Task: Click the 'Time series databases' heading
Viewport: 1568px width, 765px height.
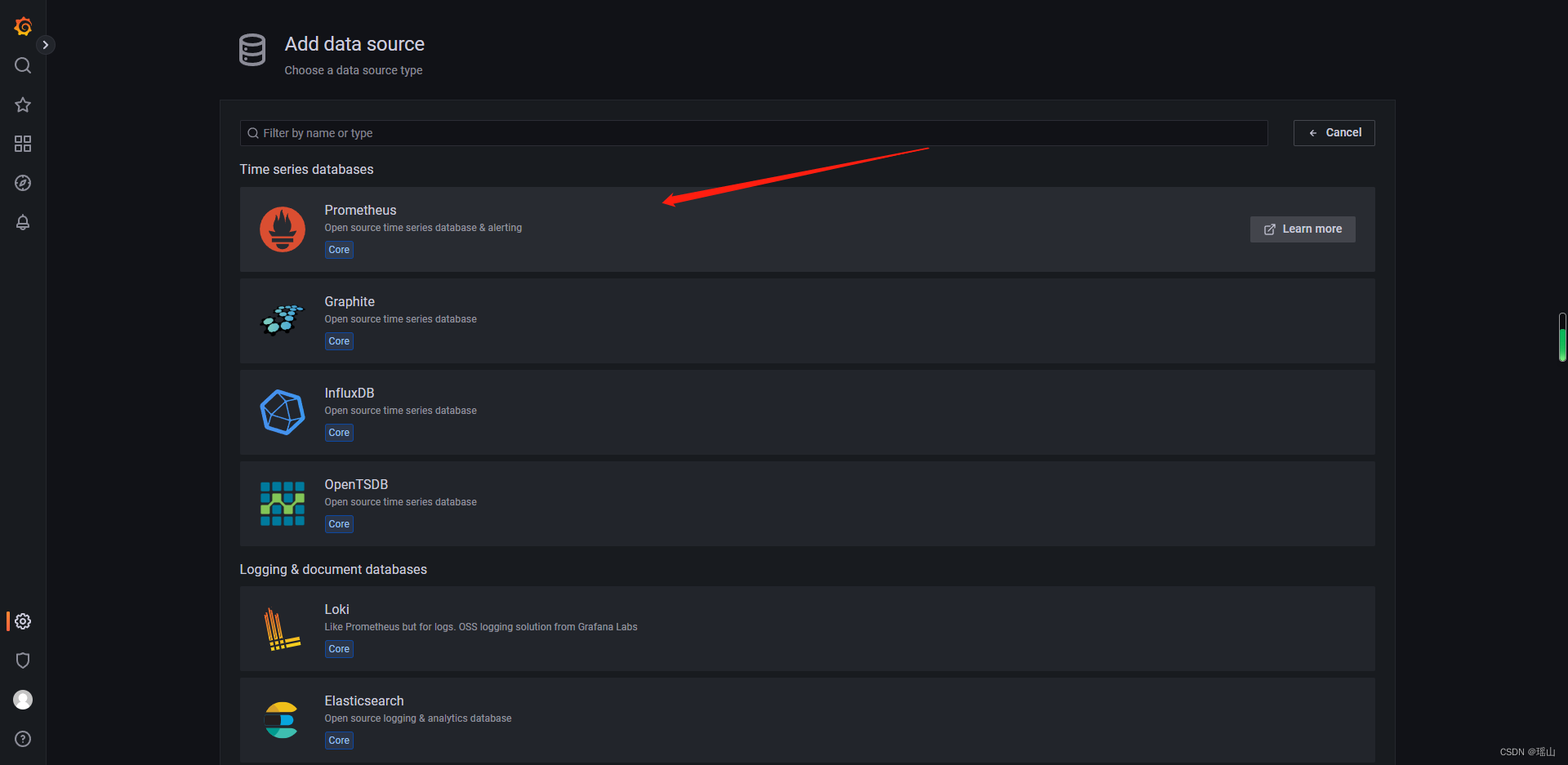Action: (306, 170)
